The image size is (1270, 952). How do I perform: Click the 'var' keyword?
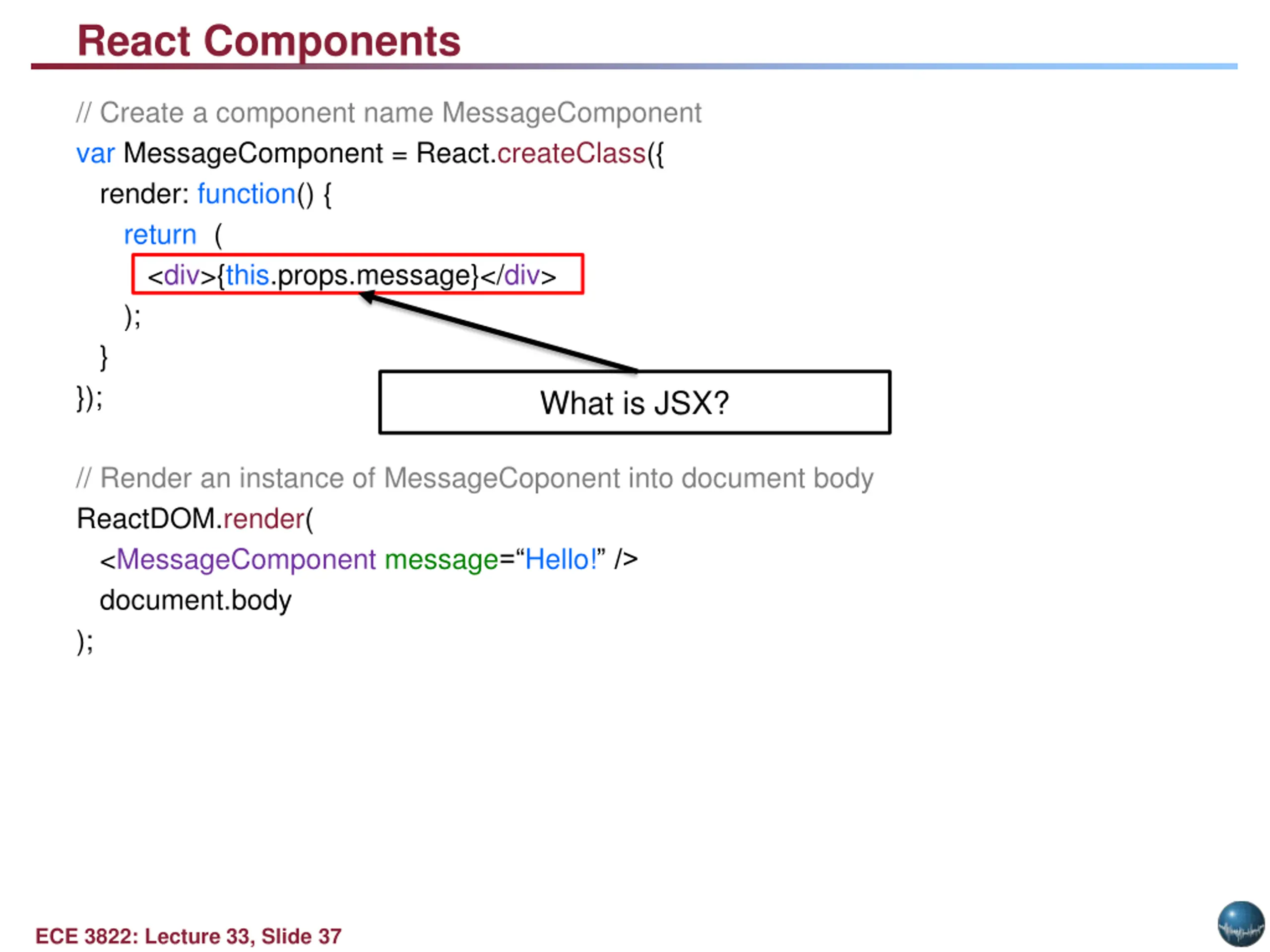[x=95, y=154]
